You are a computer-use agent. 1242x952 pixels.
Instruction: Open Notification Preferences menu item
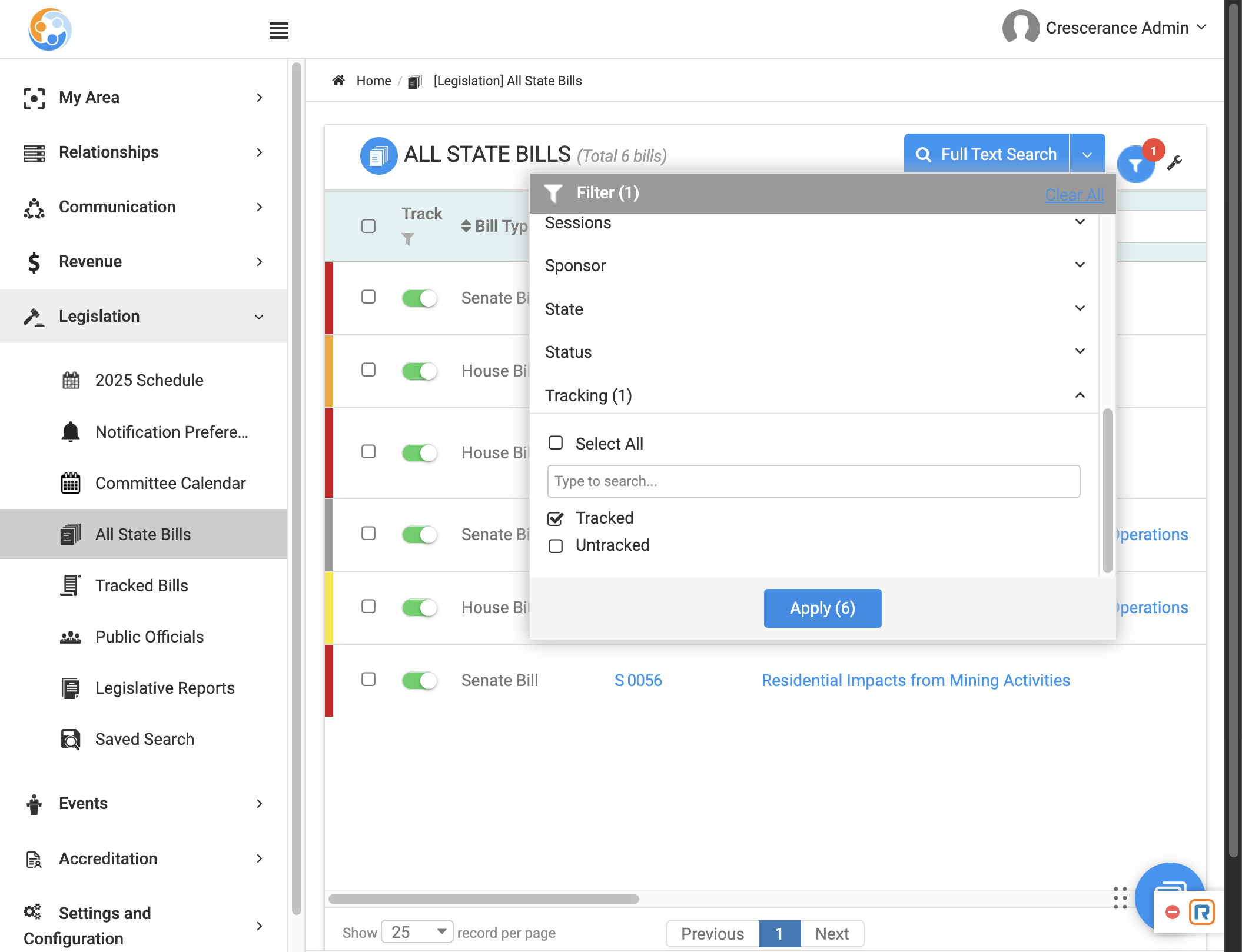(x=144, y=432)
